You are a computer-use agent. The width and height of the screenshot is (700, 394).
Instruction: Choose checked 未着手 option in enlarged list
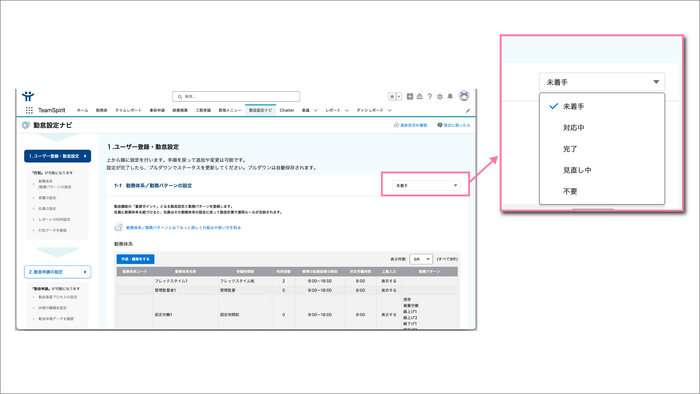[x=602, y=106]
